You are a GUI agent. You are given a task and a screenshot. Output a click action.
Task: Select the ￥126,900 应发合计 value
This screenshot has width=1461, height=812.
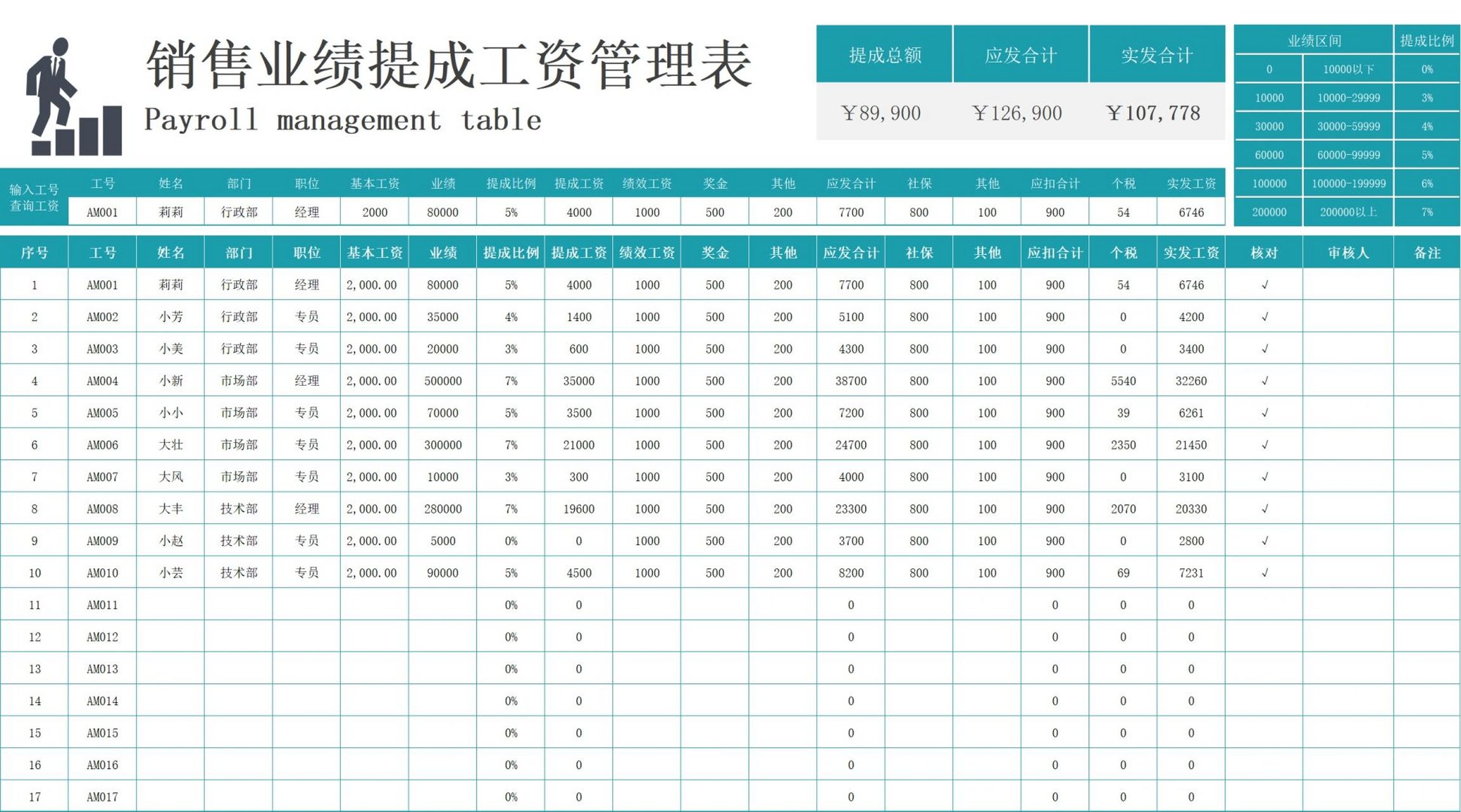click(1017, 113)
